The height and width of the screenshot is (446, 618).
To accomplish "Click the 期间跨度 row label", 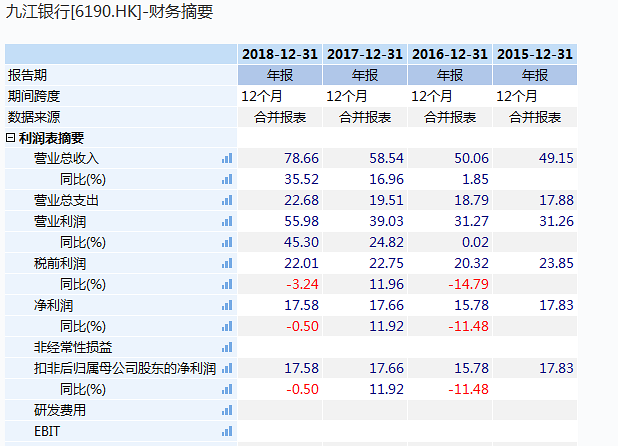I will click(x=34, y=96).
